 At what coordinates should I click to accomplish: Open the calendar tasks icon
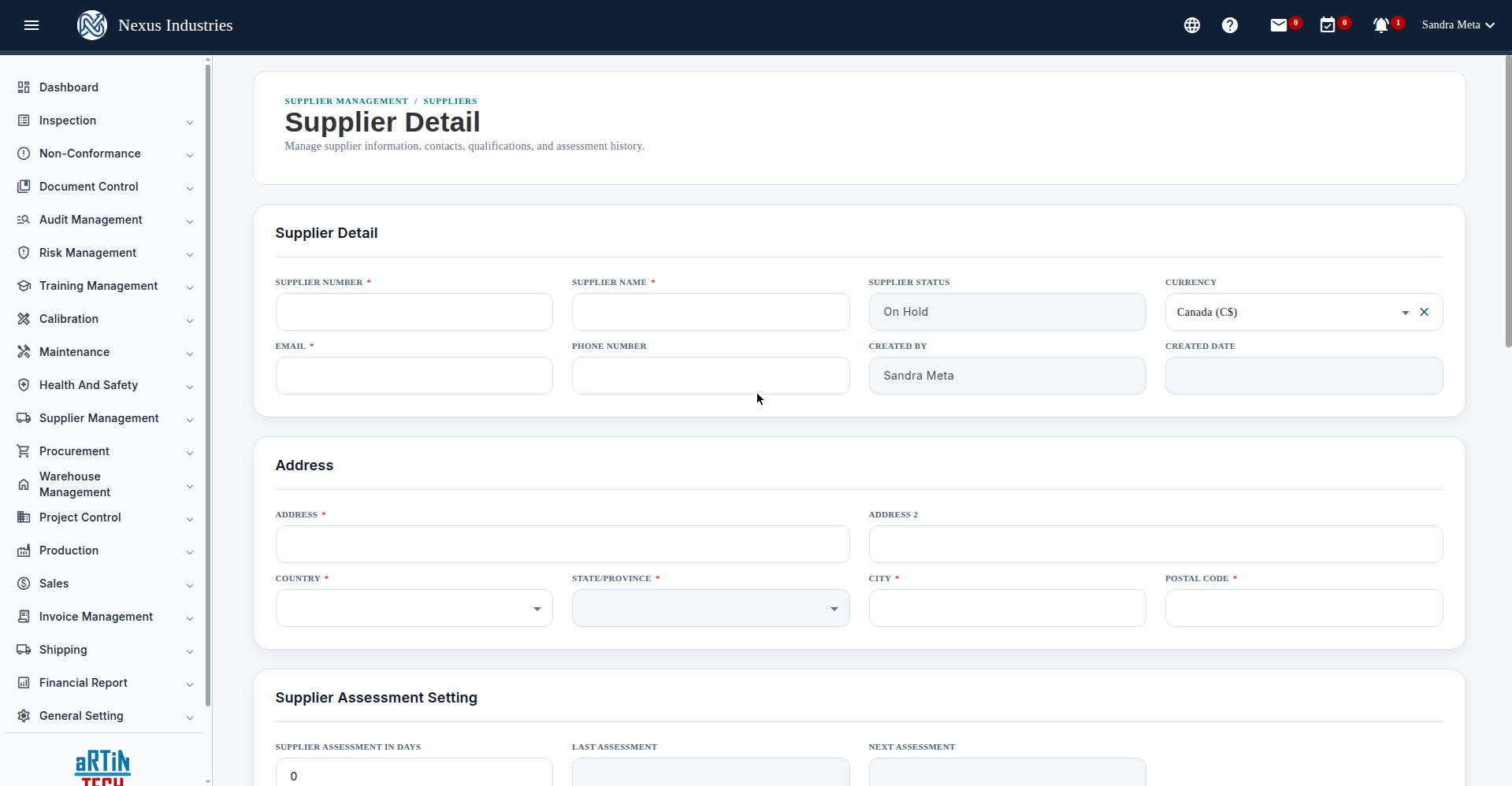1328,25
